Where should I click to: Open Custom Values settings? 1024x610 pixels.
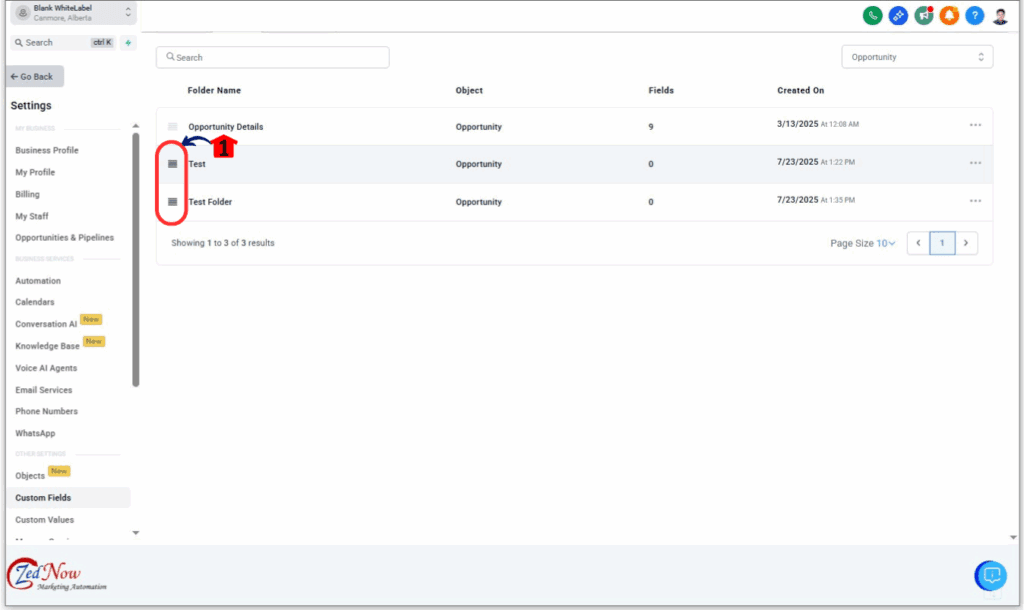click(44, 520)
